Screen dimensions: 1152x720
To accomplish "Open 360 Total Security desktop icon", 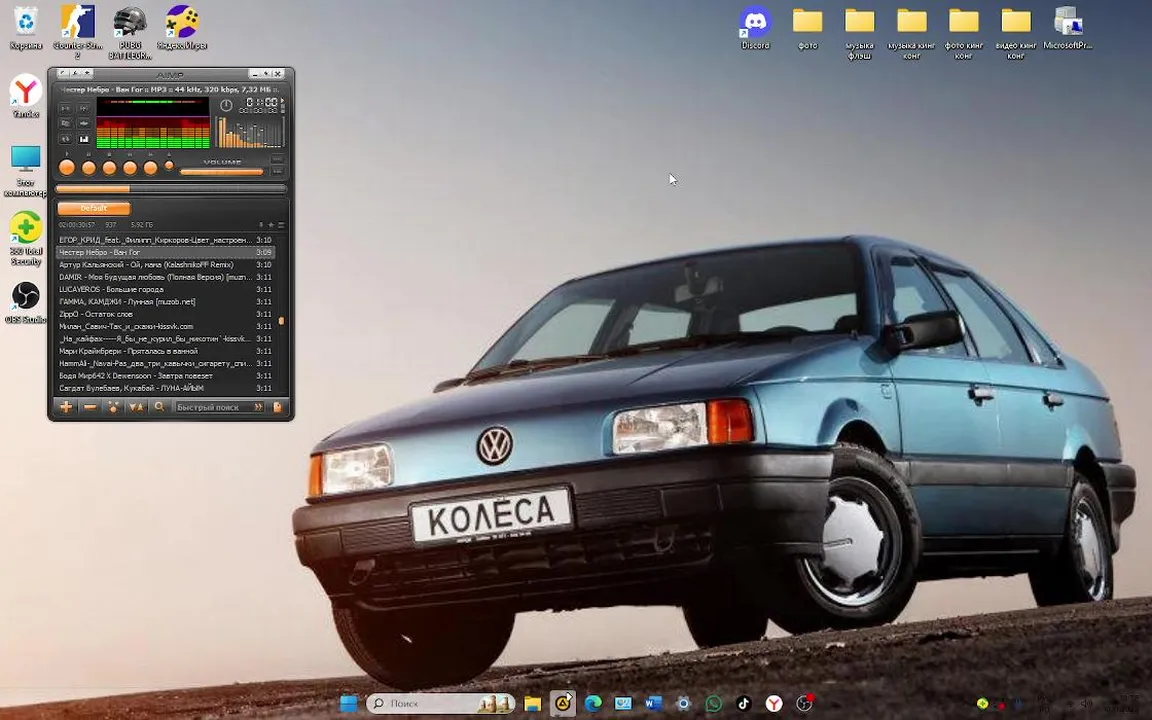I will (26, 239).
